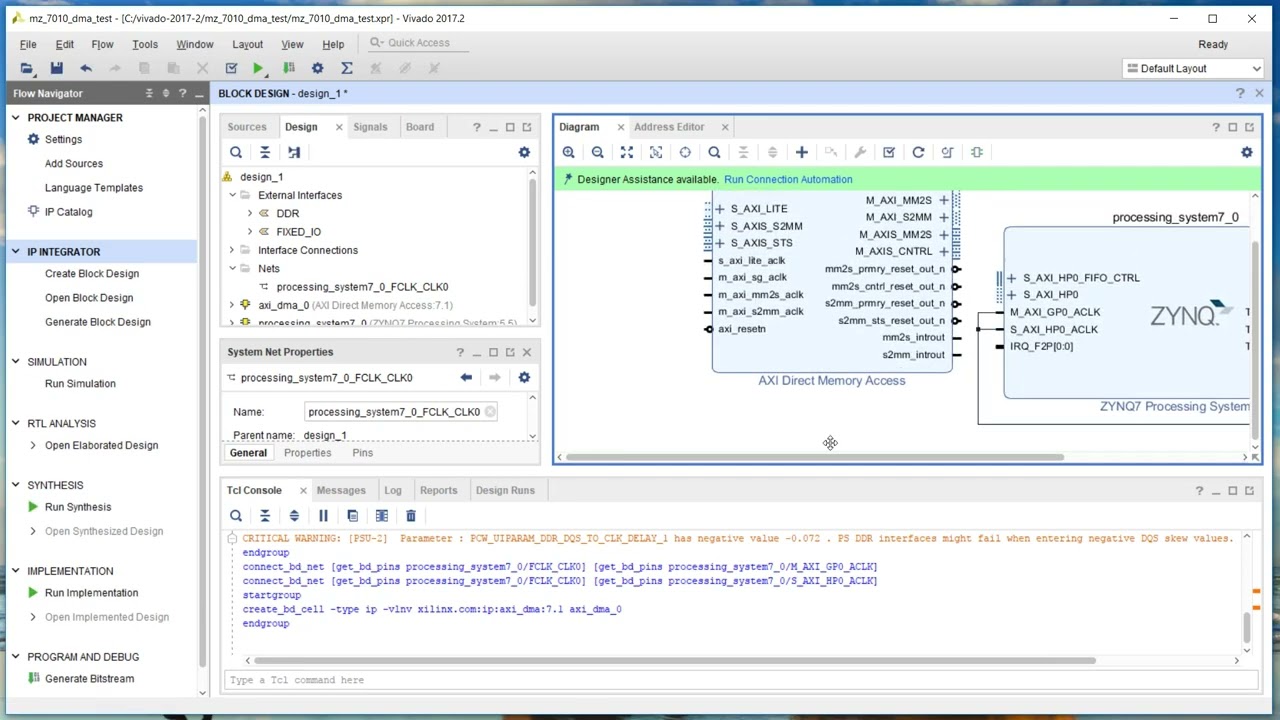Open the Layout menu
The image size is (1280, 720).
(247, 44)
